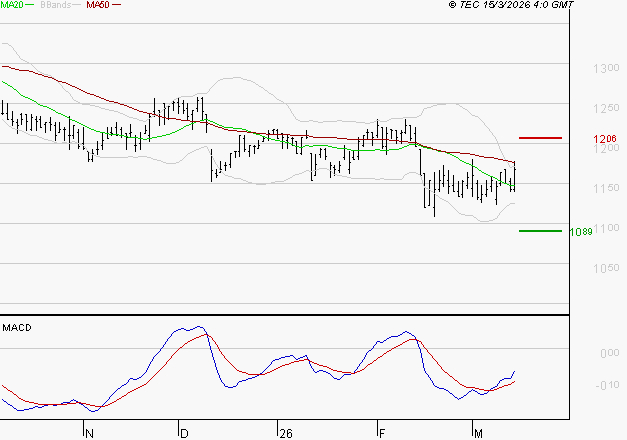627x440 pixels.
Task: Click the red MA50 legend line swatch
Action: click(117, 6)
